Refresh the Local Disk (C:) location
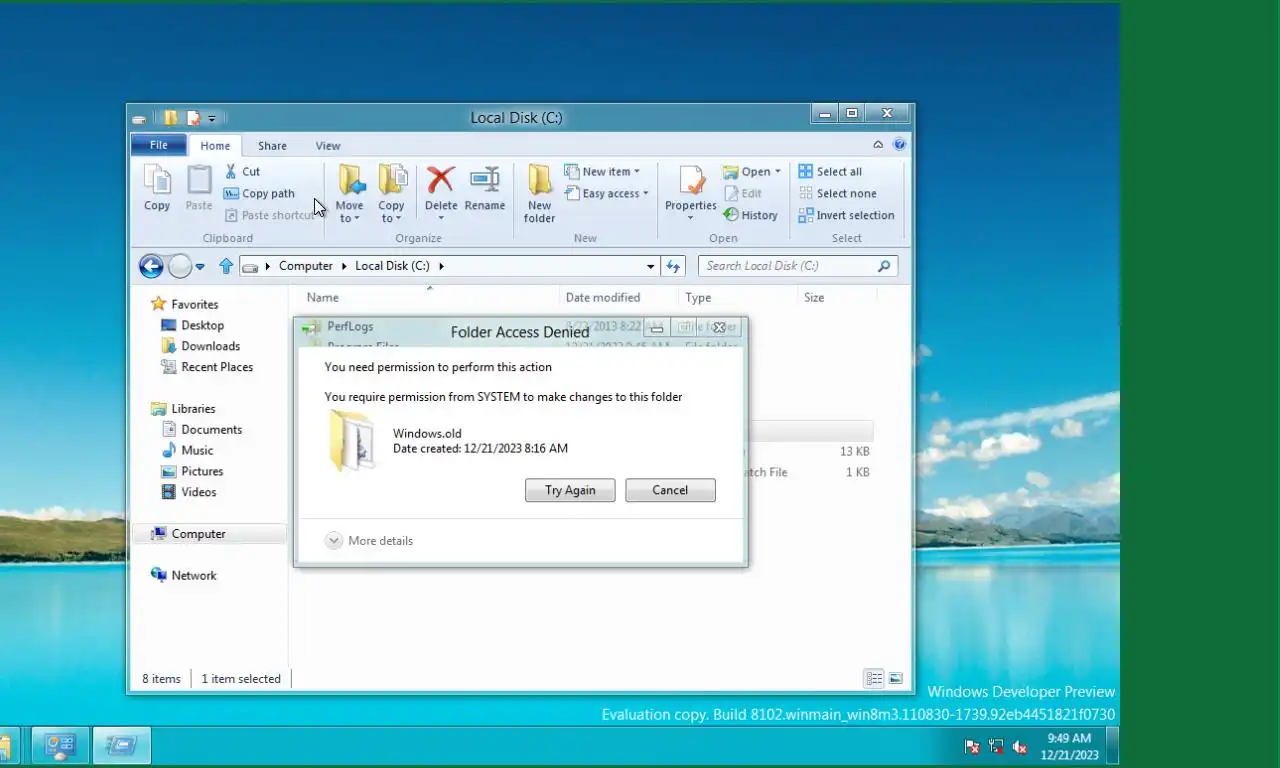This screenshot has height=768, width=1280. click(674, 266)
